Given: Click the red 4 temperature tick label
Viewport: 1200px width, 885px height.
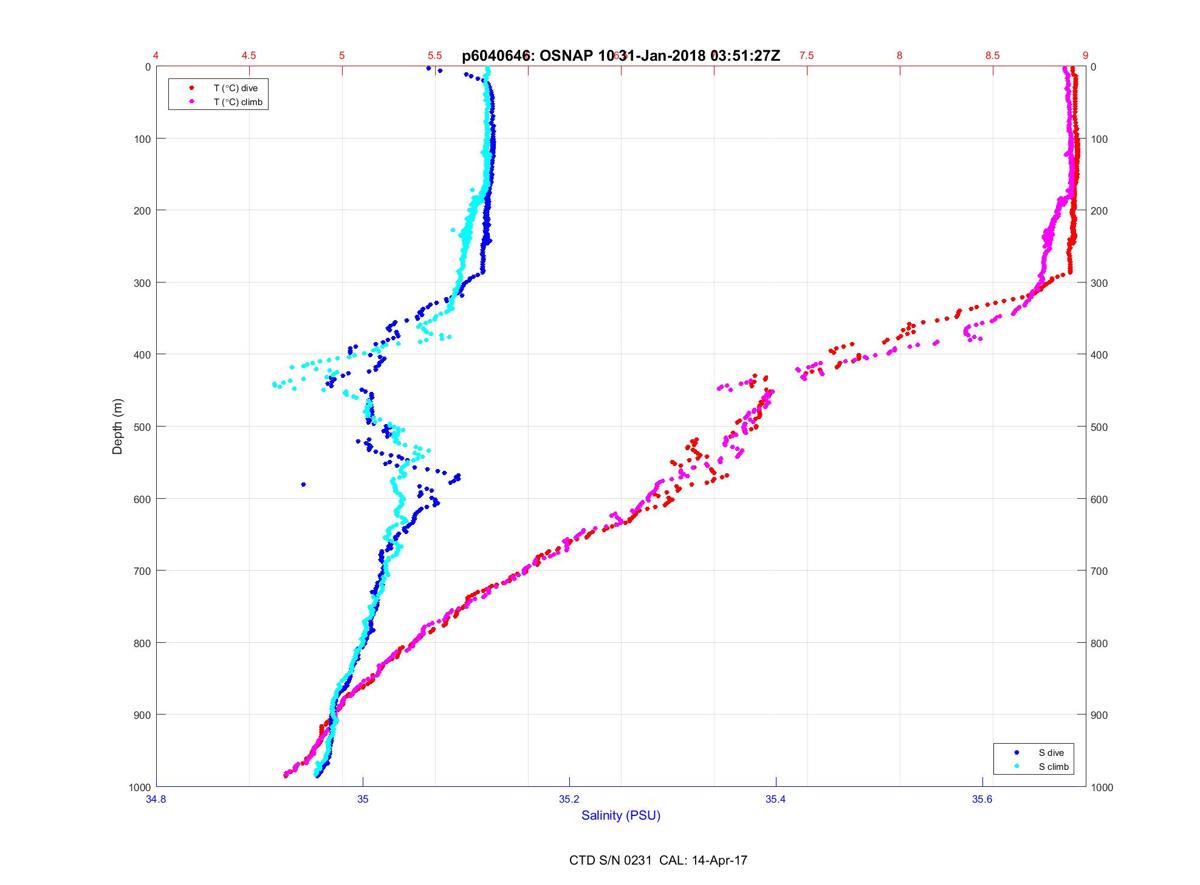Looking at the screenshot, I should click(x=156, y=56).
